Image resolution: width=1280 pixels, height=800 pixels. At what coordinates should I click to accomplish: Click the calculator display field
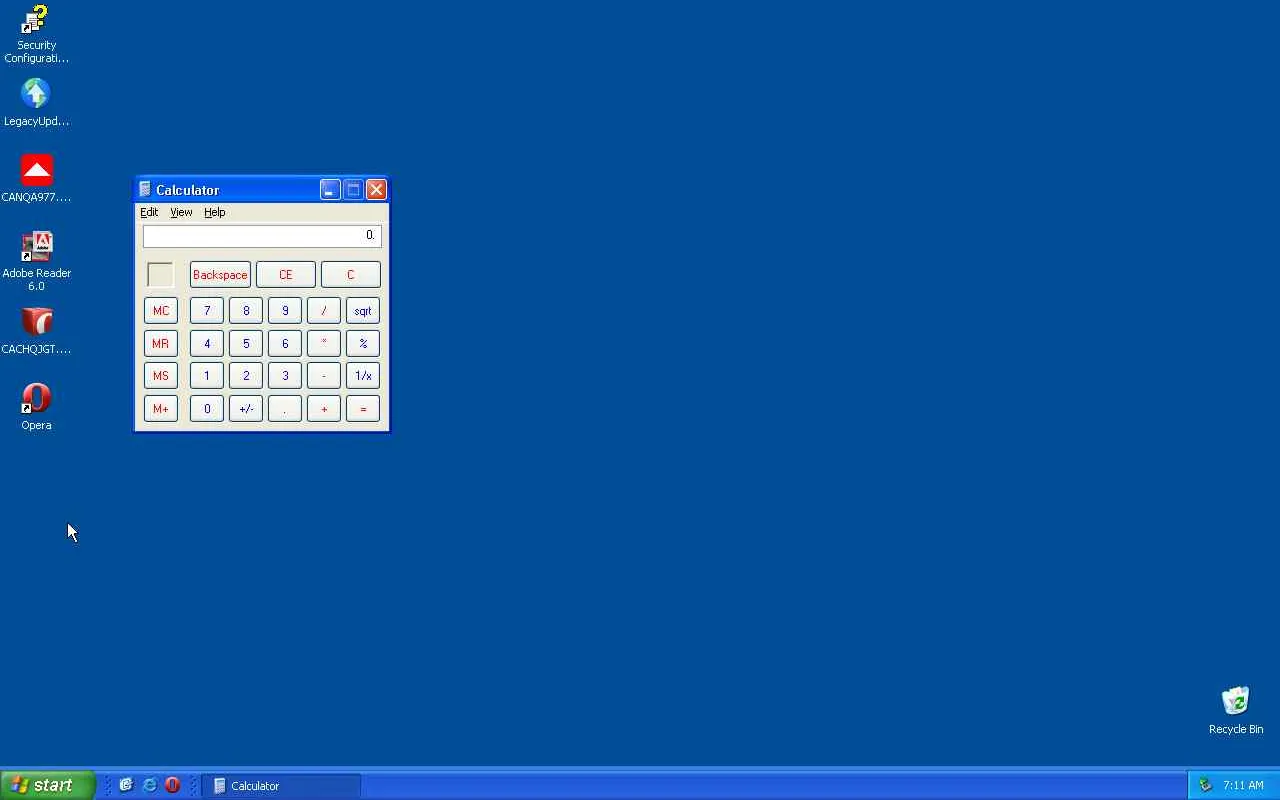pyautogui.click(x=262, y=235)
